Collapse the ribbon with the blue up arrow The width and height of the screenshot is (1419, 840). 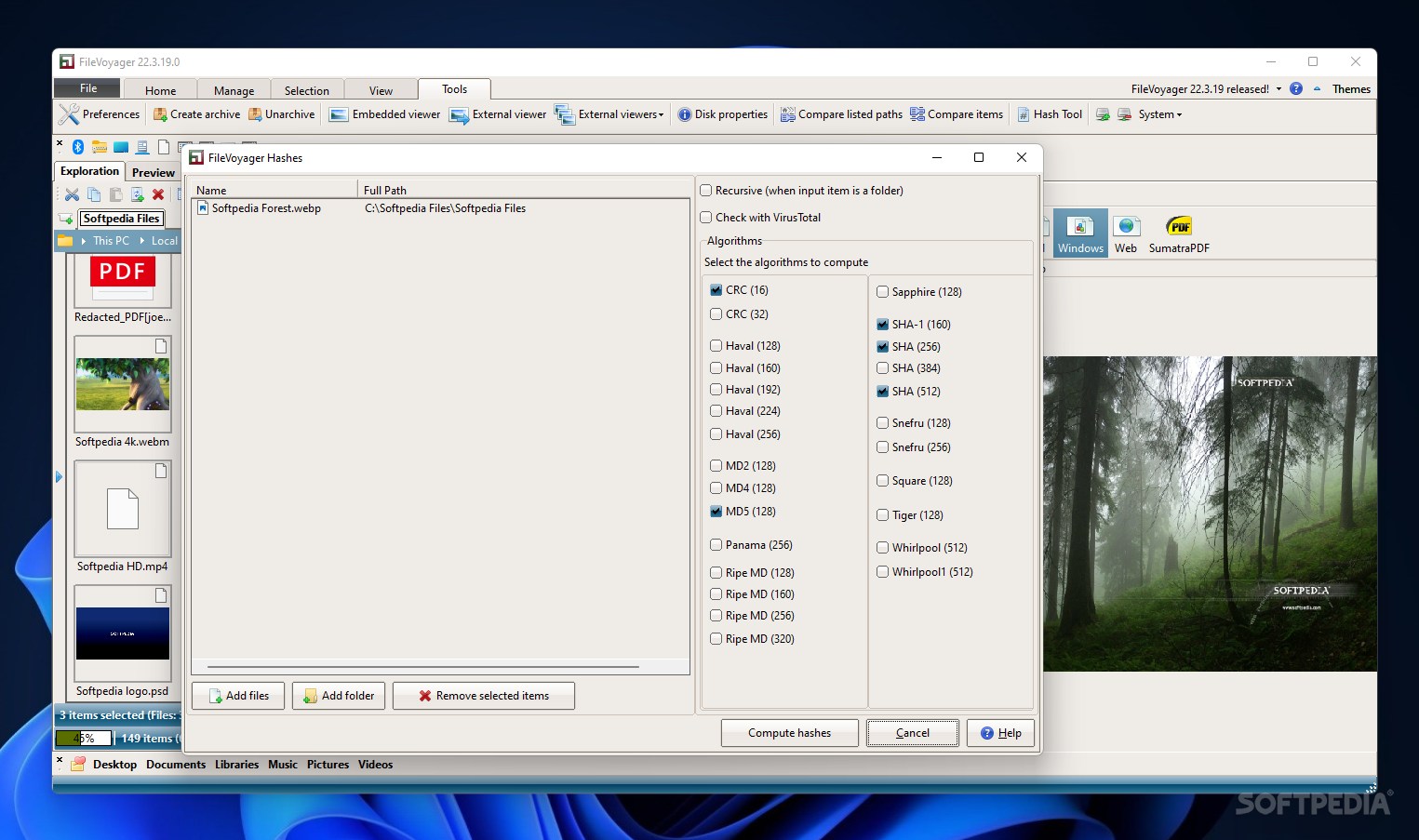(x=1317, y=89)
